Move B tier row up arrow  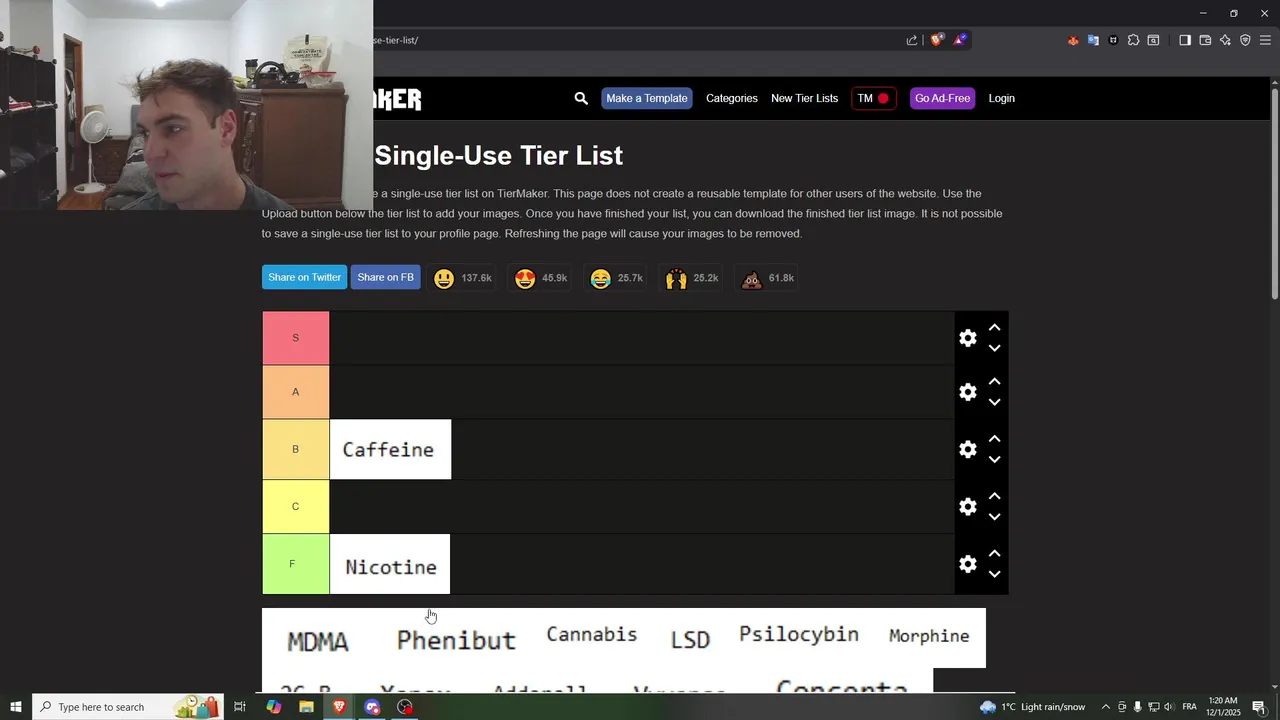click(x=995, y=438)
